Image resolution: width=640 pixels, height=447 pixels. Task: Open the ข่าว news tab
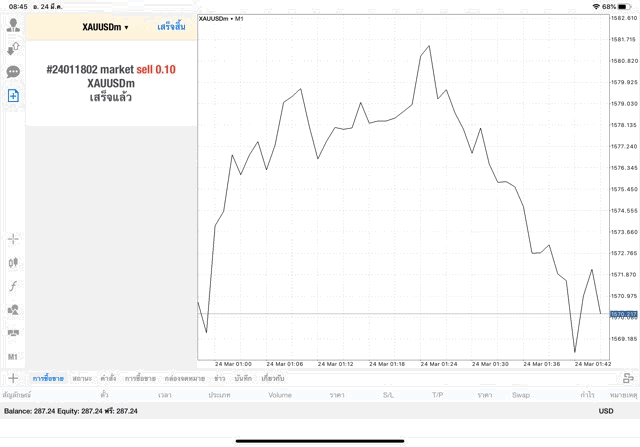pyautogui.click(x=219, y=379)
